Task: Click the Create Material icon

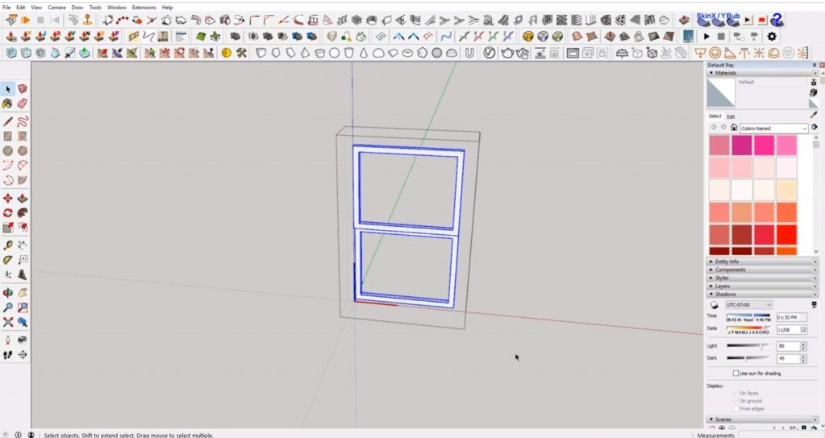Action: [814, 92]
